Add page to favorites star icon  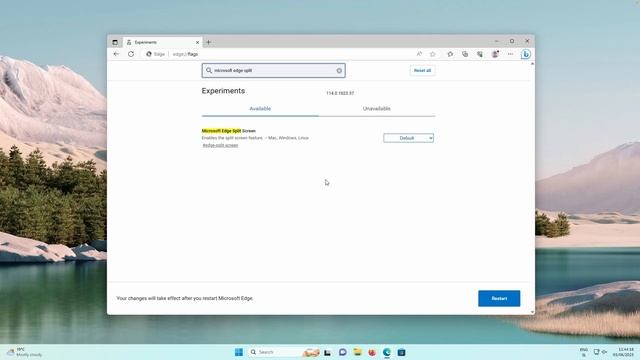(x=433, y=54)
